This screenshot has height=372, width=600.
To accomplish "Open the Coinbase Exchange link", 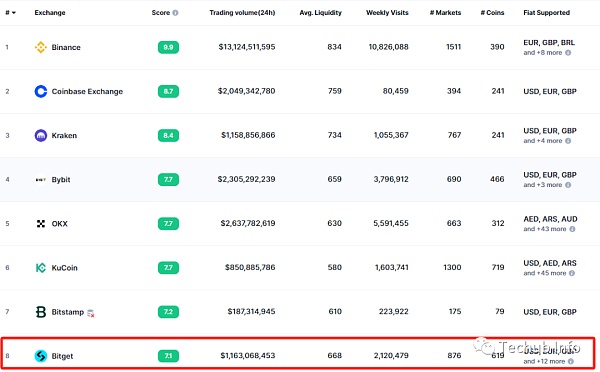I will pyautogui.click(x=87, y=91).
